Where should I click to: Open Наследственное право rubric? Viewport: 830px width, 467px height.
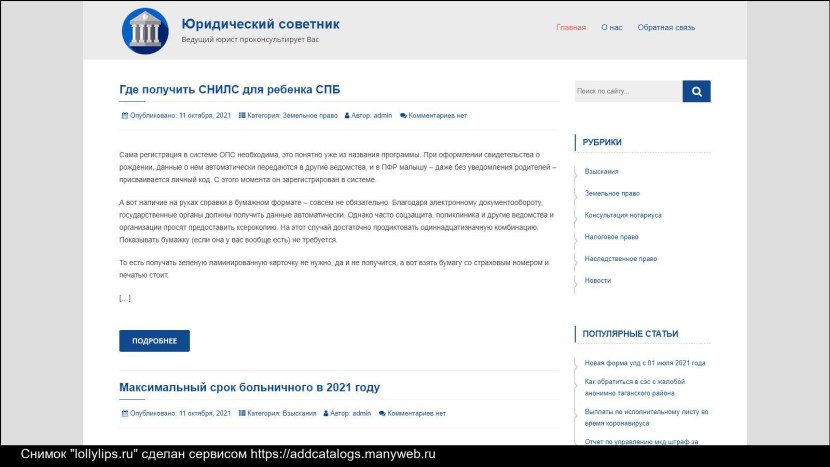pos(620,259)
